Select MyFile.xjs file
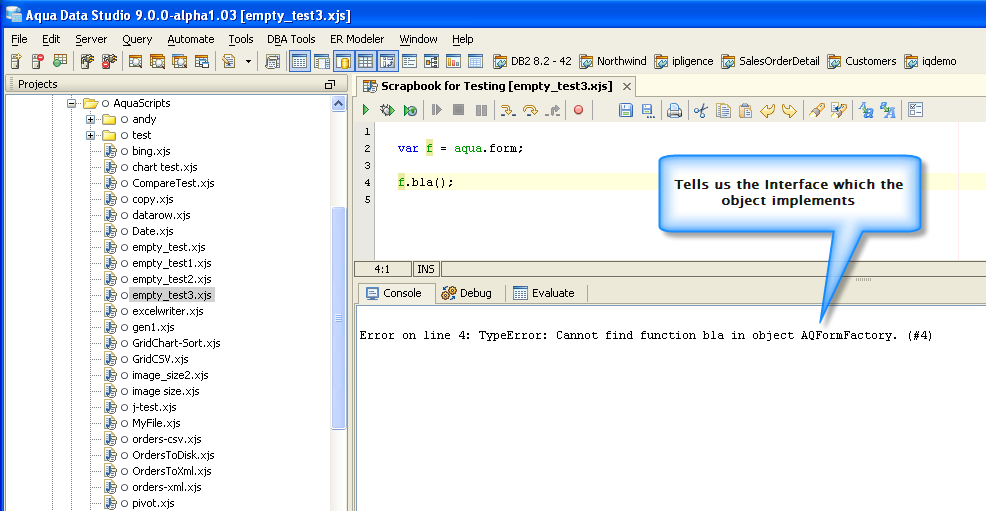 [156, 423]
